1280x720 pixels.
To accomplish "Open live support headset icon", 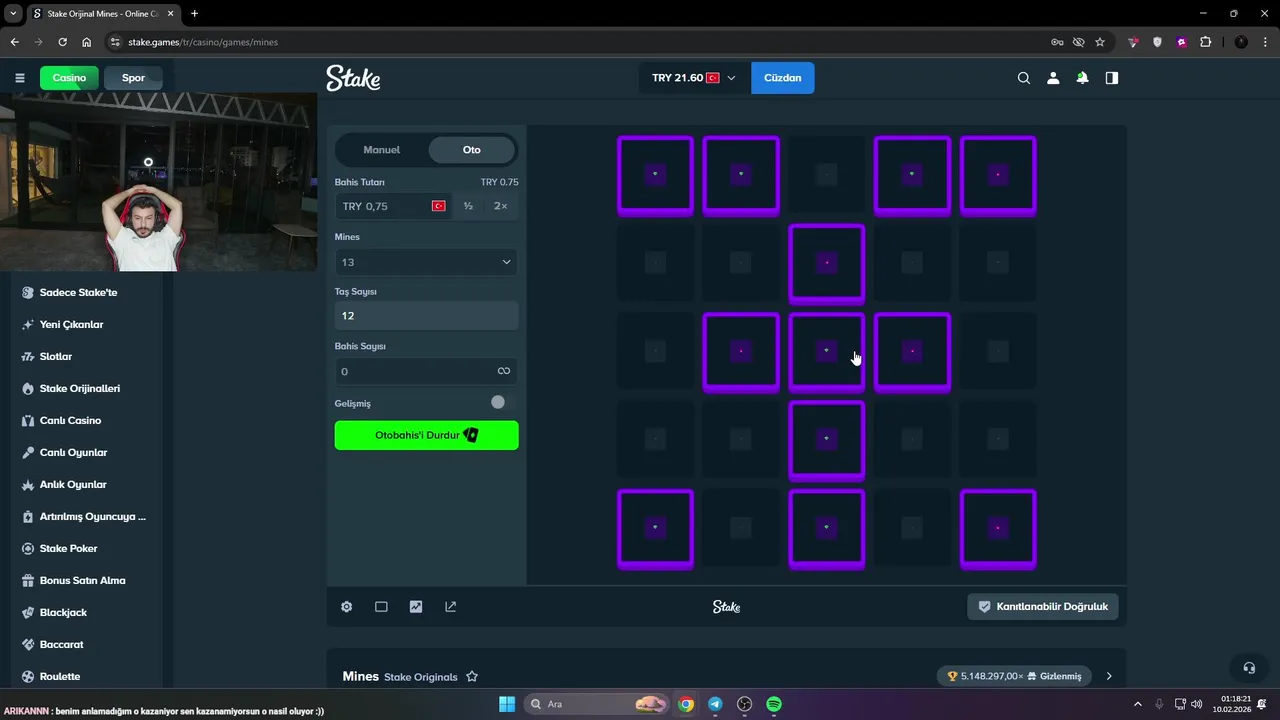I will tap(1249, 668).
